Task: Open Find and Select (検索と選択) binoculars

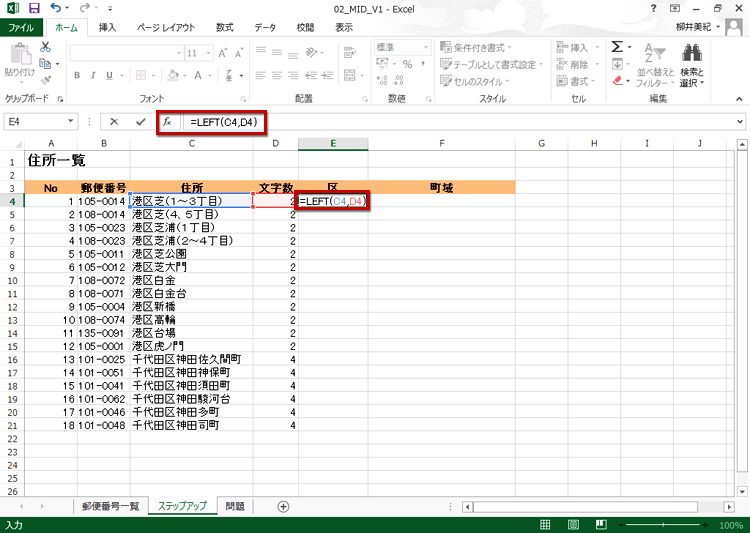Action: [x=692, y=65]
